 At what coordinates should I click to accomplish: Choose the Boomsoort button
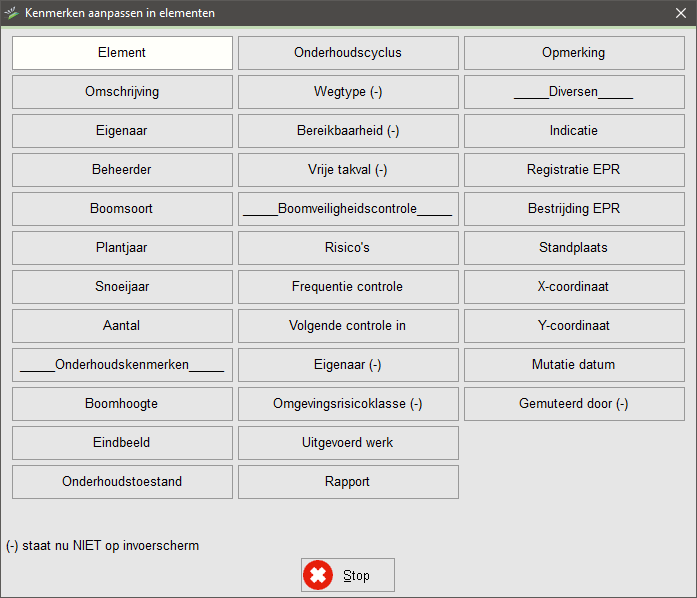tap(122, 209)
